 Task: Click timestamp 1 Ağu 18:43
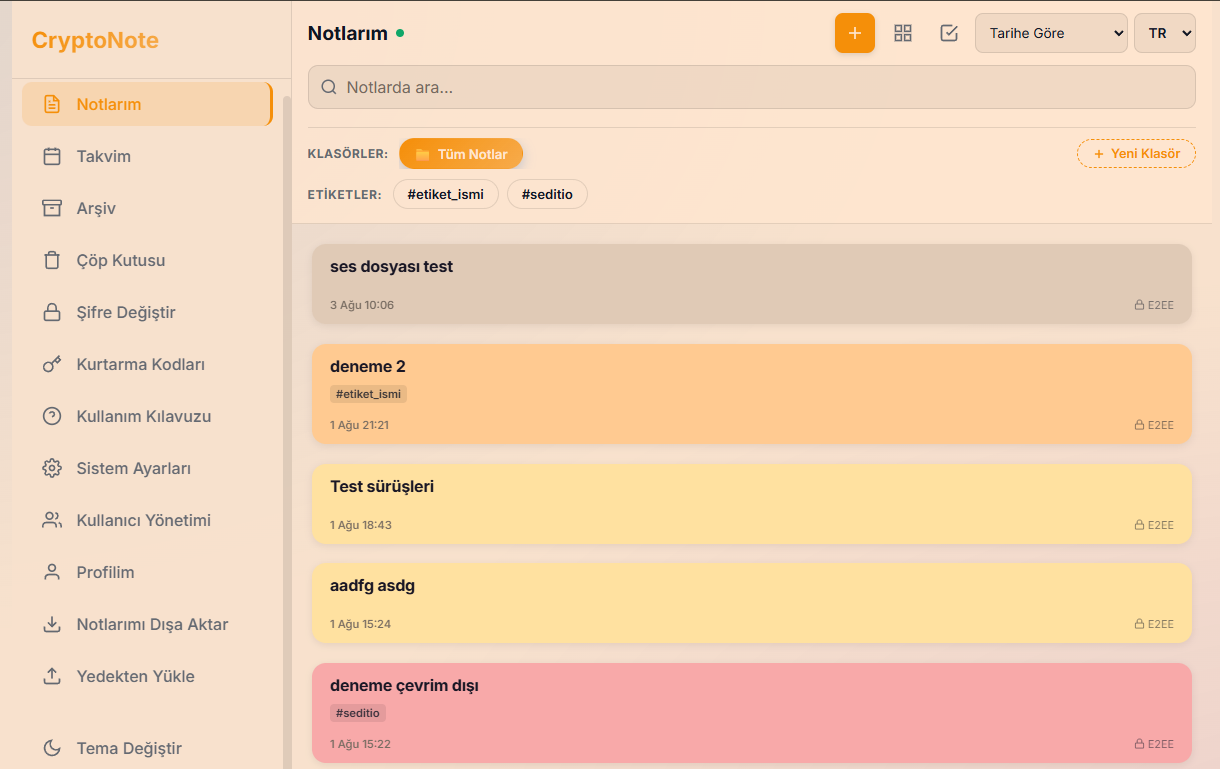pos(361,525)
